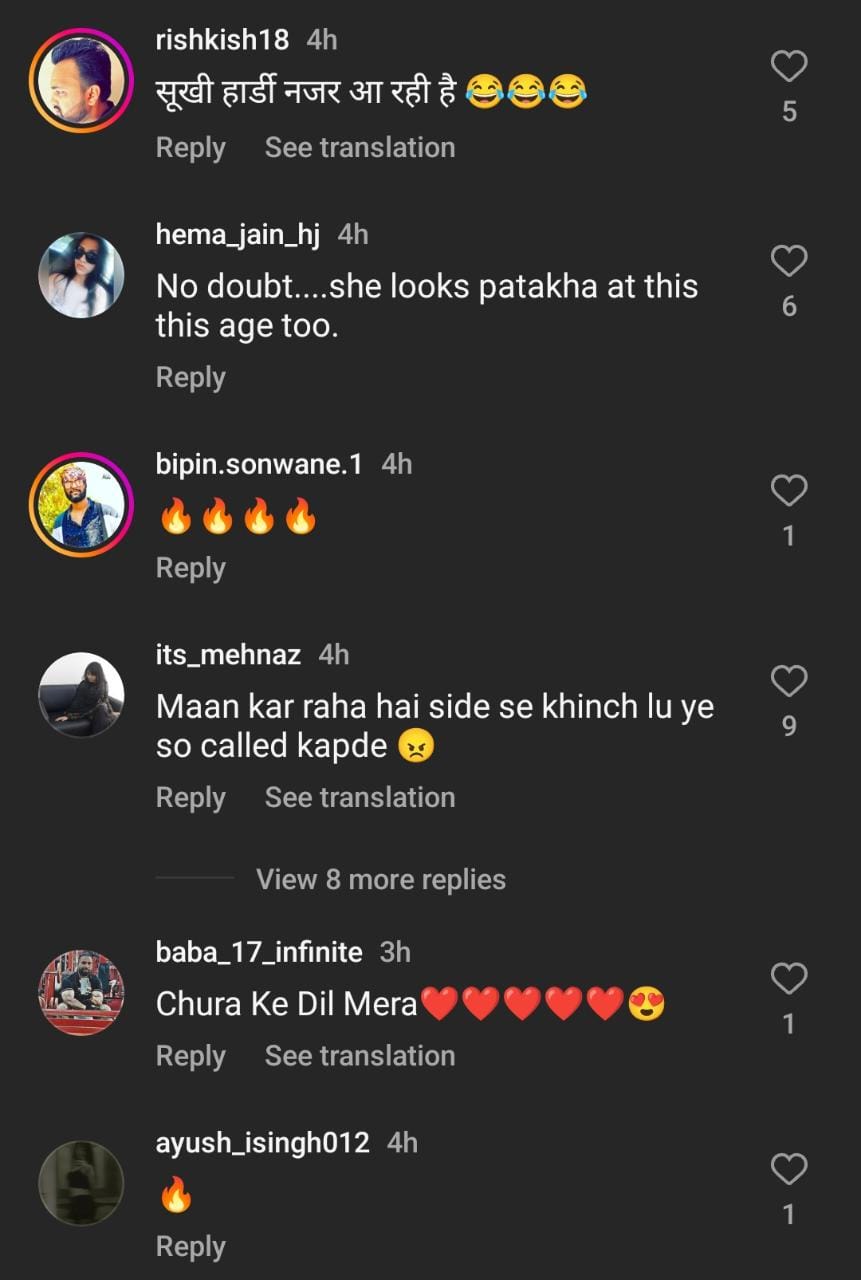Screen dimensions: 861x1280
Task: Reply to bipin.sonwane.1's comment
Action: (191, 567)
